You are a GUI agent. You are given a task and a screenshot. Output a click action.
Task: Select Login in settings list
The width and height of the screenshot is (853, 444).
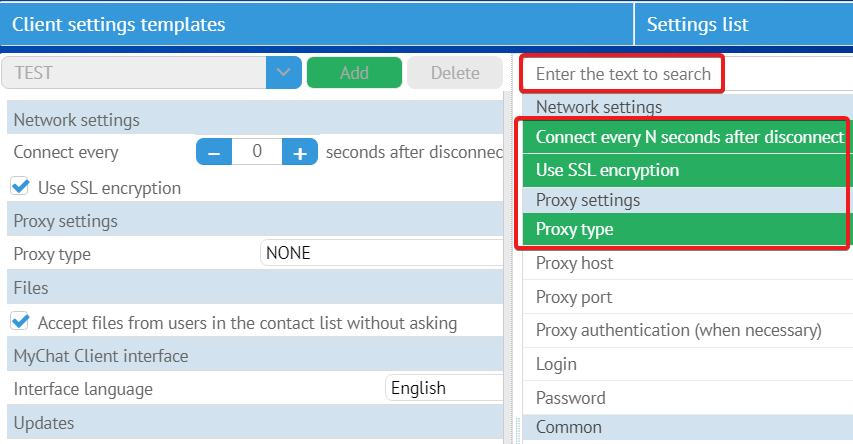558,364
